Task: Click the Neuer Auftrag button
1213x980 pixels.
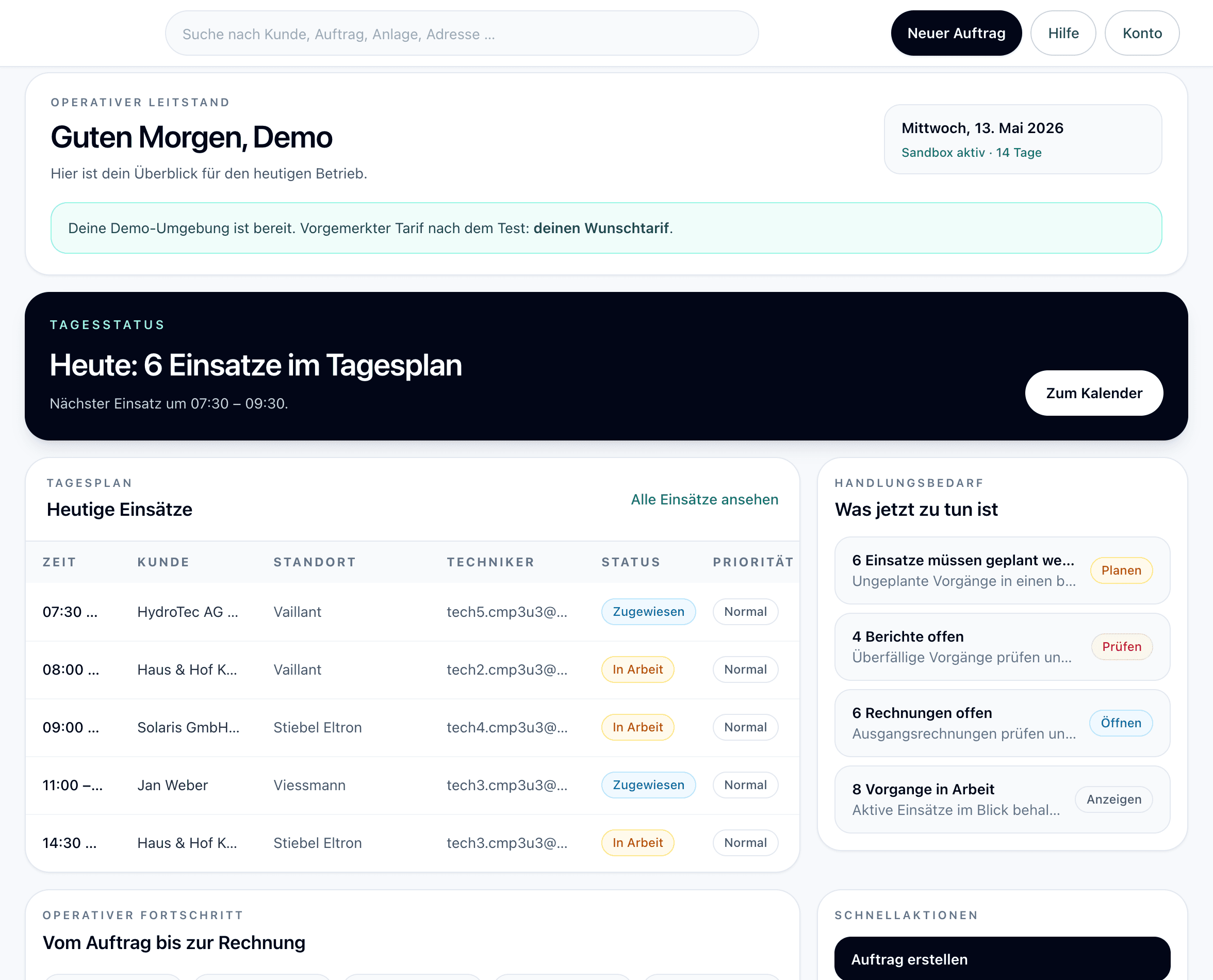Action: [x=956, y=34]
